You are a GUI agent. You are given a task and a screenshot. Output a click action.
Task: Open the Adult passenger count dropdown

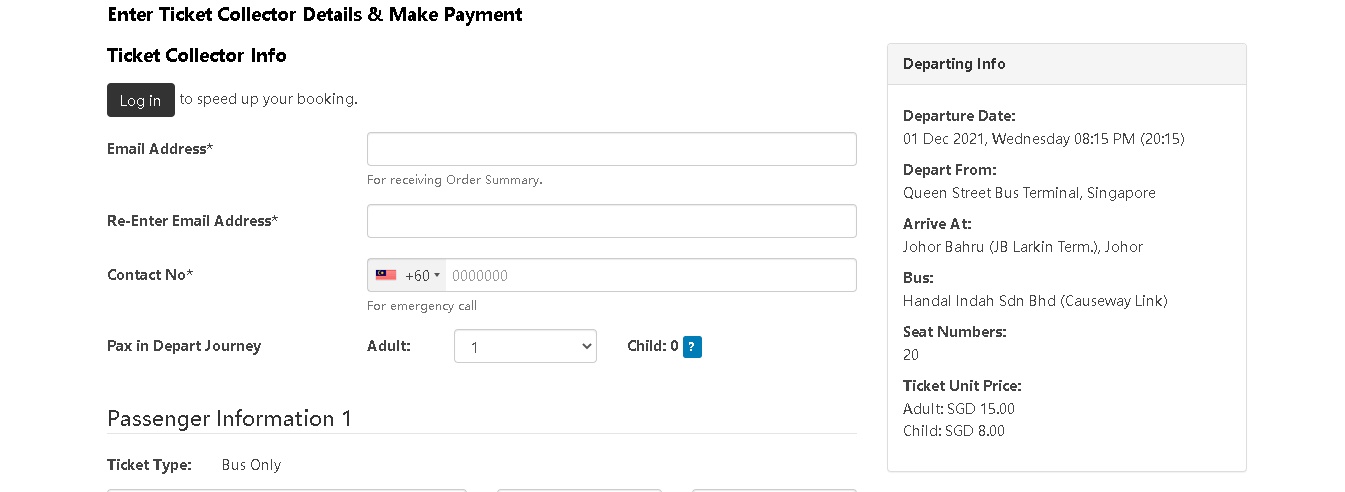click(x=525, y=347)
